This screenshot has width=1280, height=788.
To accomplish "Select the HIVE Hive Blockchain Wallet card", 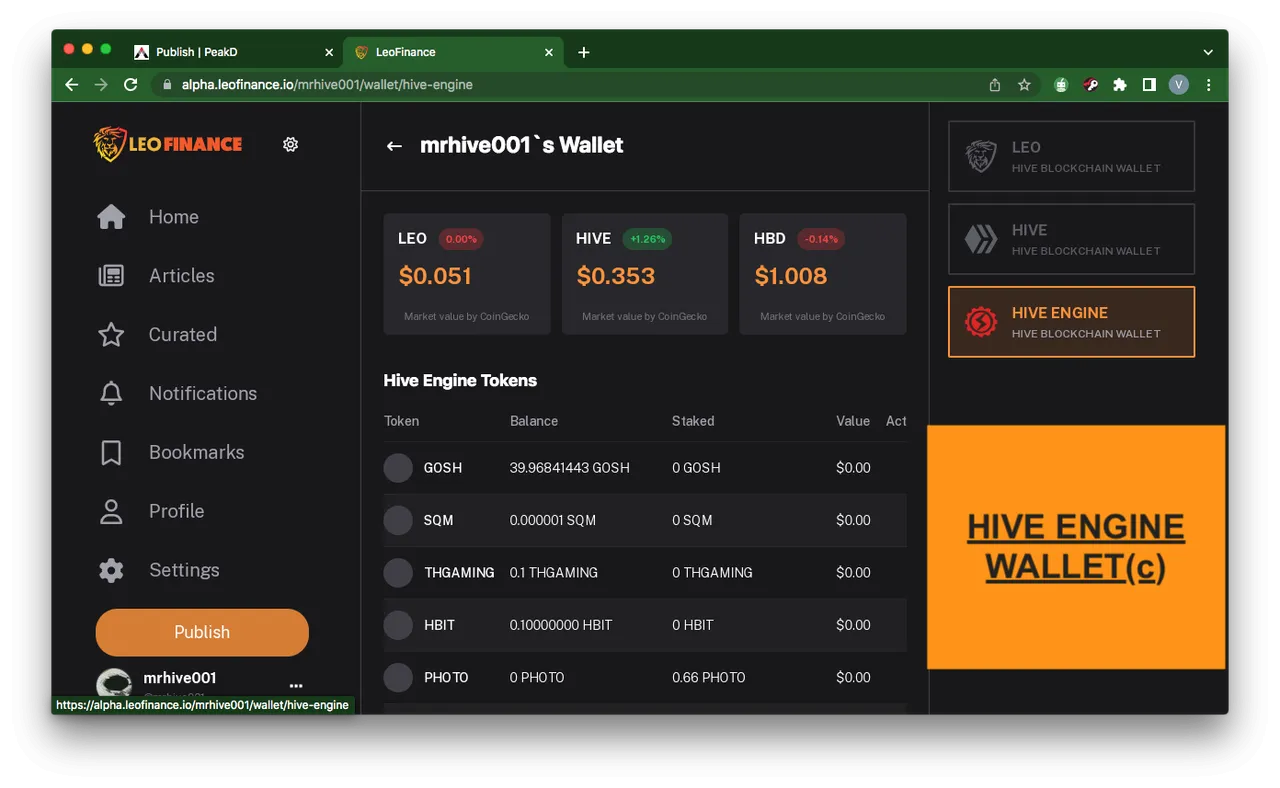I will 1071,239.
